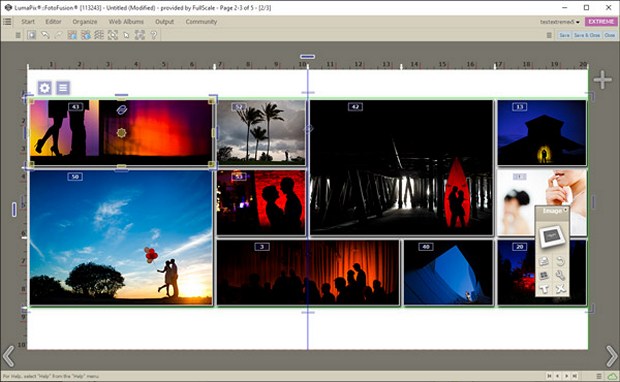Click the number label 50 on the photo
Viewport: 620px width, 382px height.
[x=75, y=177]
